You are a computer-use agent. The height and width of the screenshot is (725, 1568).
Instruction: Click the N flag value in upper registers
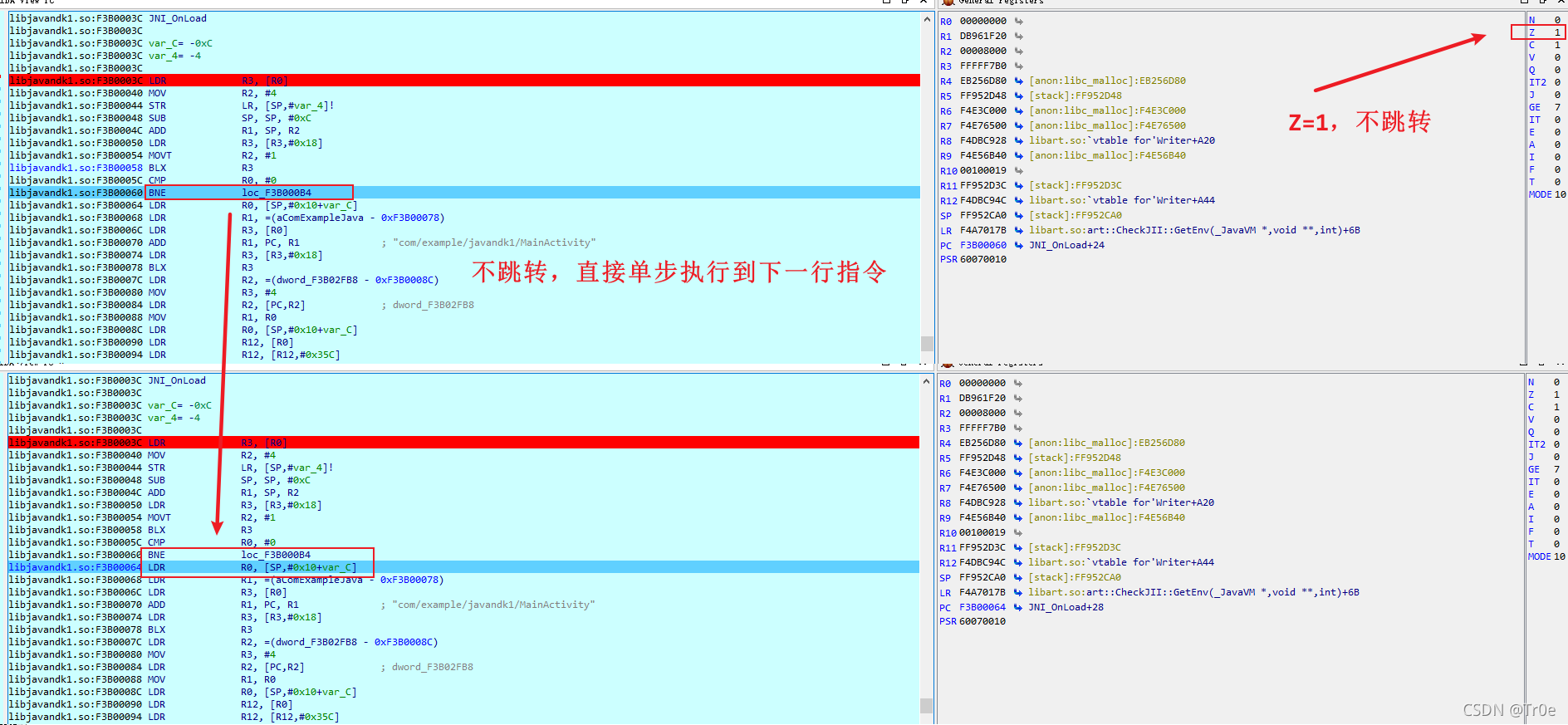[x=1557, y=20]
